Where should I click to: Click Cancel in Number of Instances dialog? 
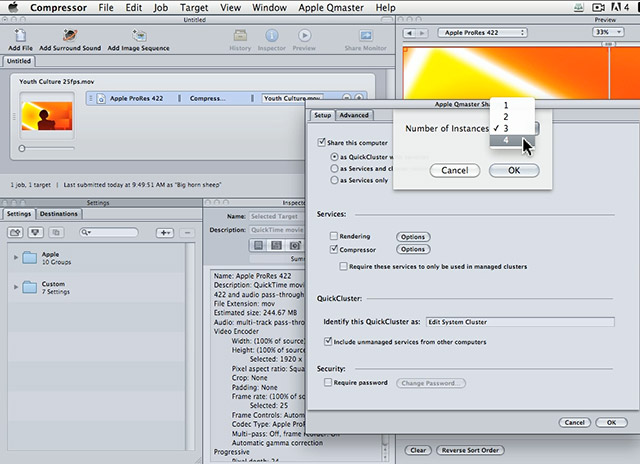coord(455,170)
